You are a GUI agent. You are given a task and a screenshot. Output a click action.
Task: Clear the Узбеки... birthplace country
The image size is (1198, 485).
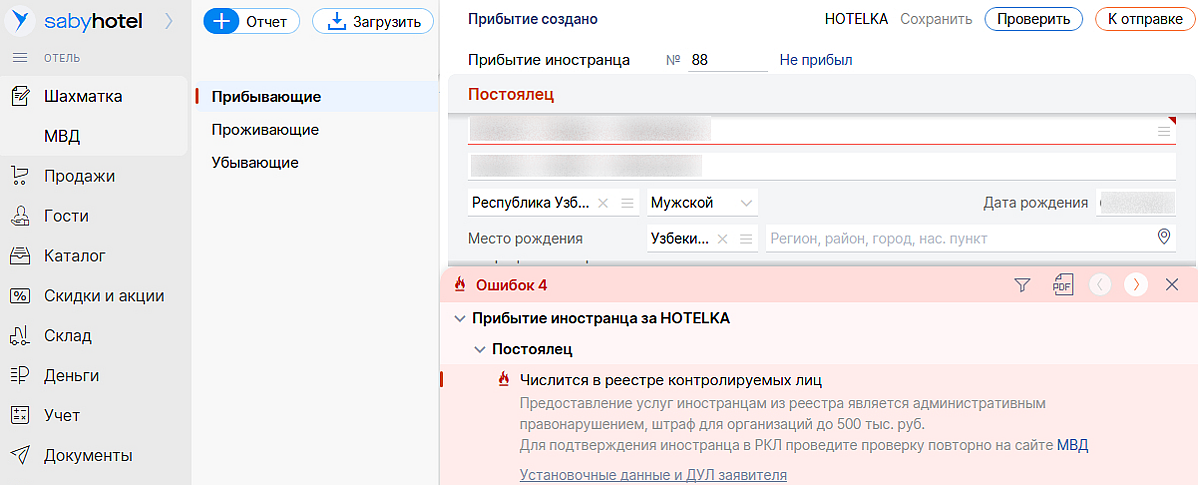click(x=723, y=239)
